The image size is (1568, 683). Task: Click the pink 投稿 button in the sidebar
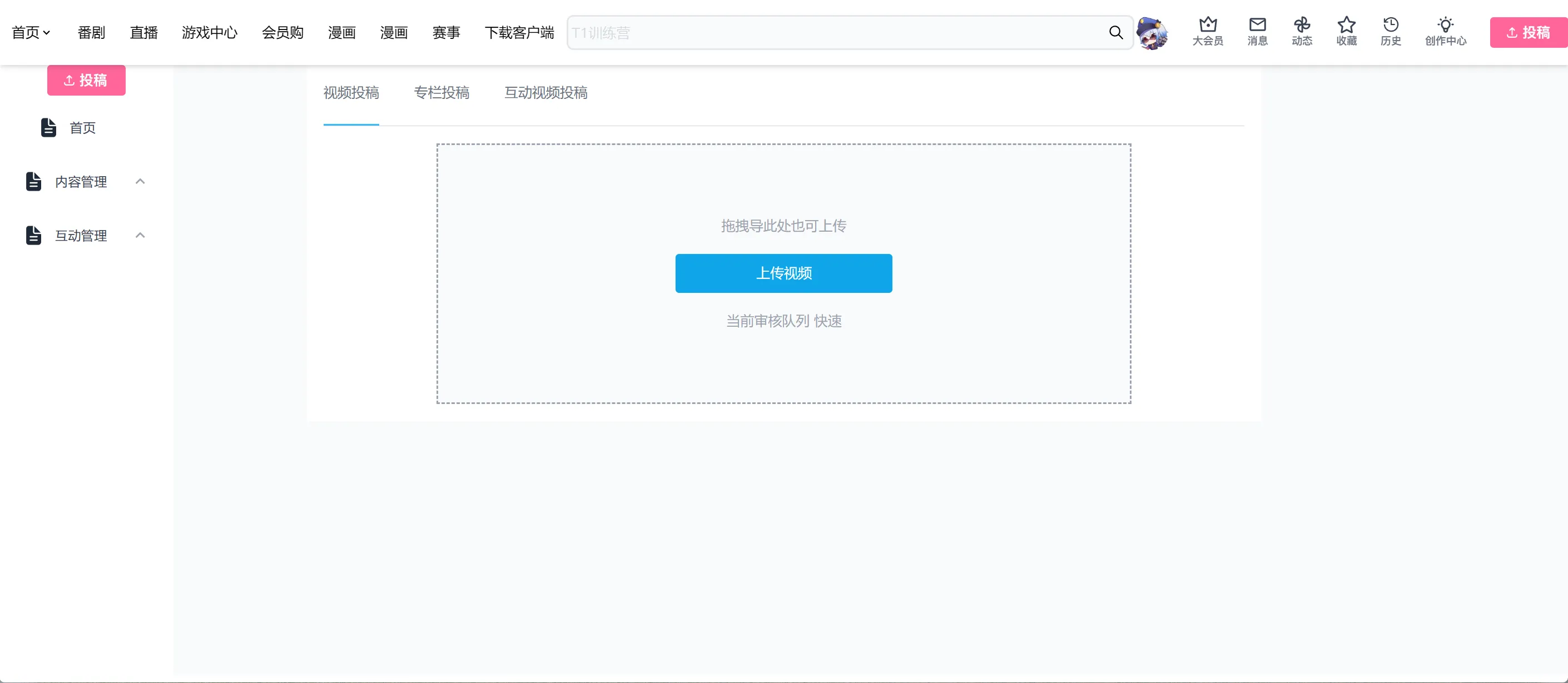[x=86, y=80]
